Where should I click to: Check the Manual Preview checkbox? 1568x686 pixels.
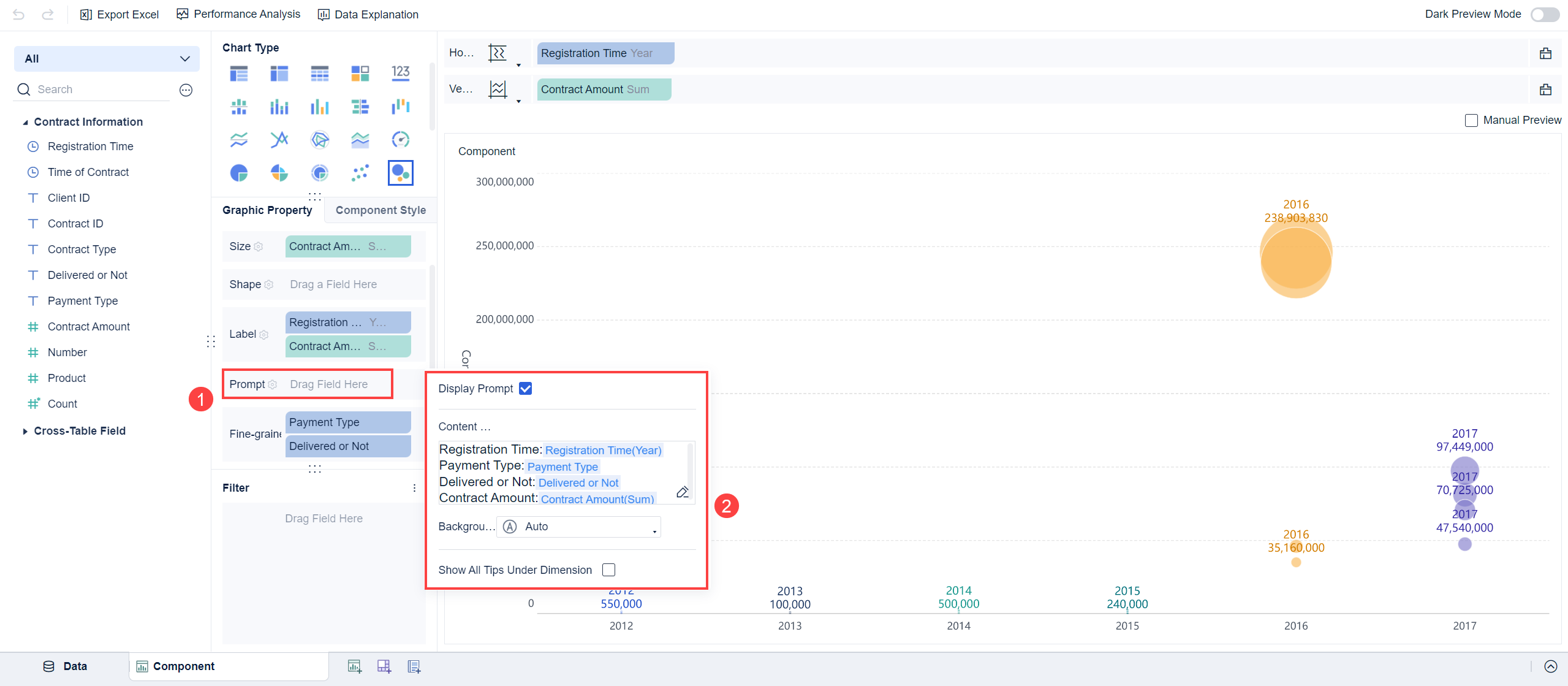coord(1471,120)
